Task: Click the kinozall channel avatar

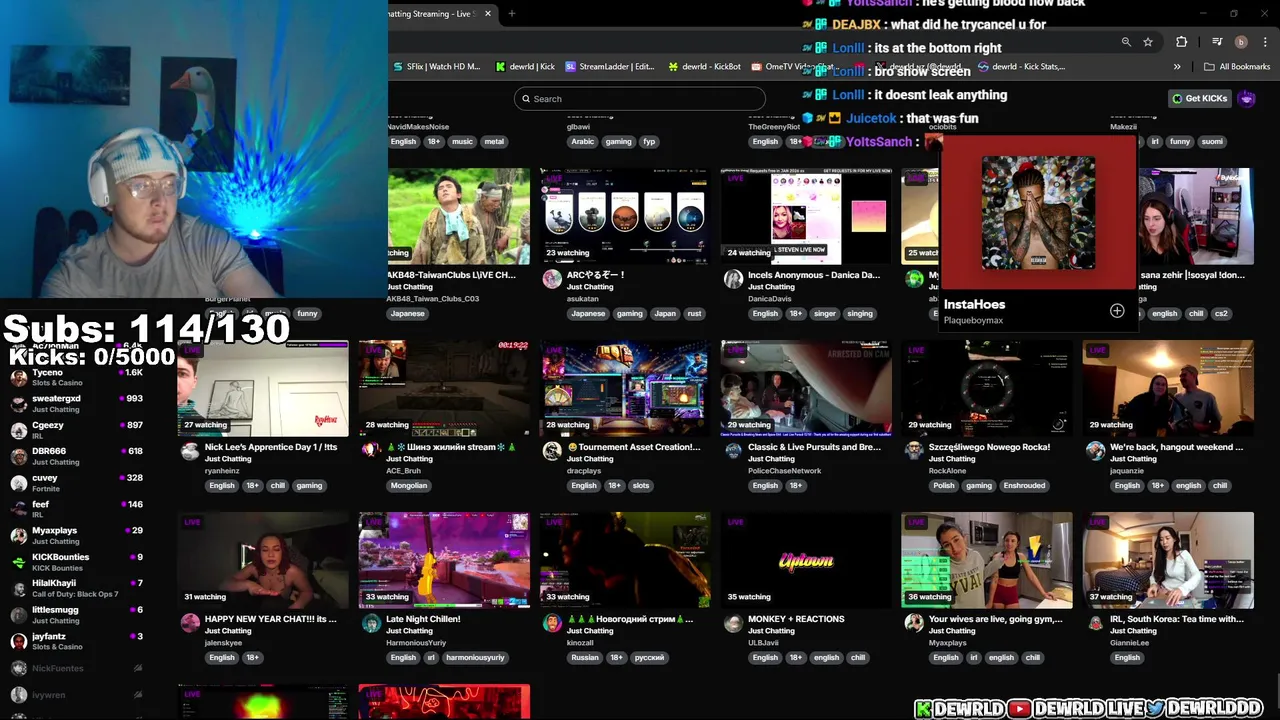Action: pyautogui.click(x=552, y=623)
